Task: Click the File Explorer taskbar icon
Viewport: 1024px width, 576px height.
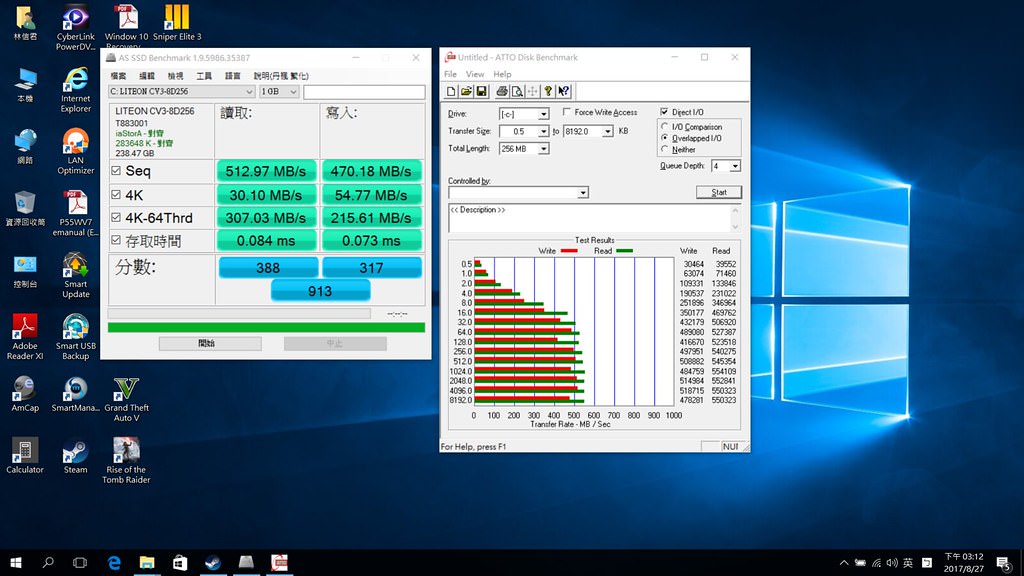Action: coord(147,562)
